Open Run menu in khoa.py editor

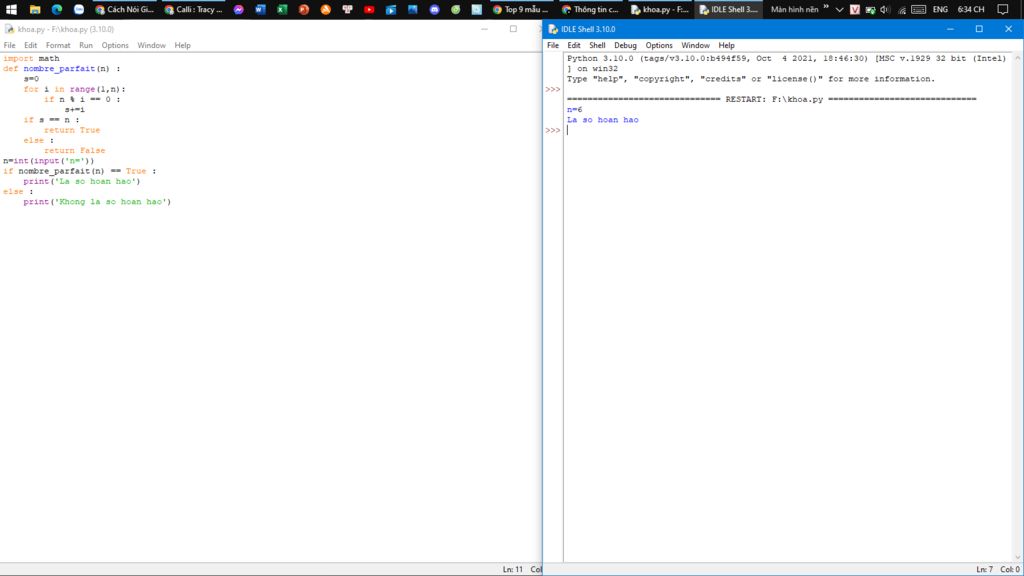point(86,45)
